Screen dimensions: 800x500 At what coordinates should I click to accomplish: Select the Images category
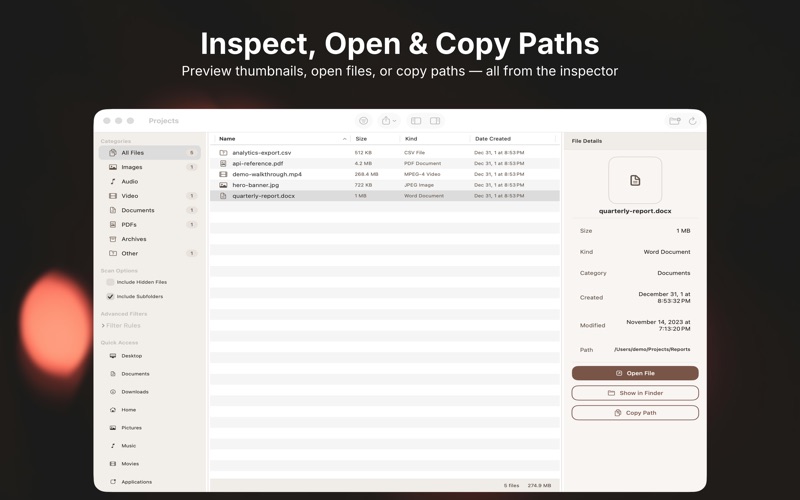(x=149, y=167)
